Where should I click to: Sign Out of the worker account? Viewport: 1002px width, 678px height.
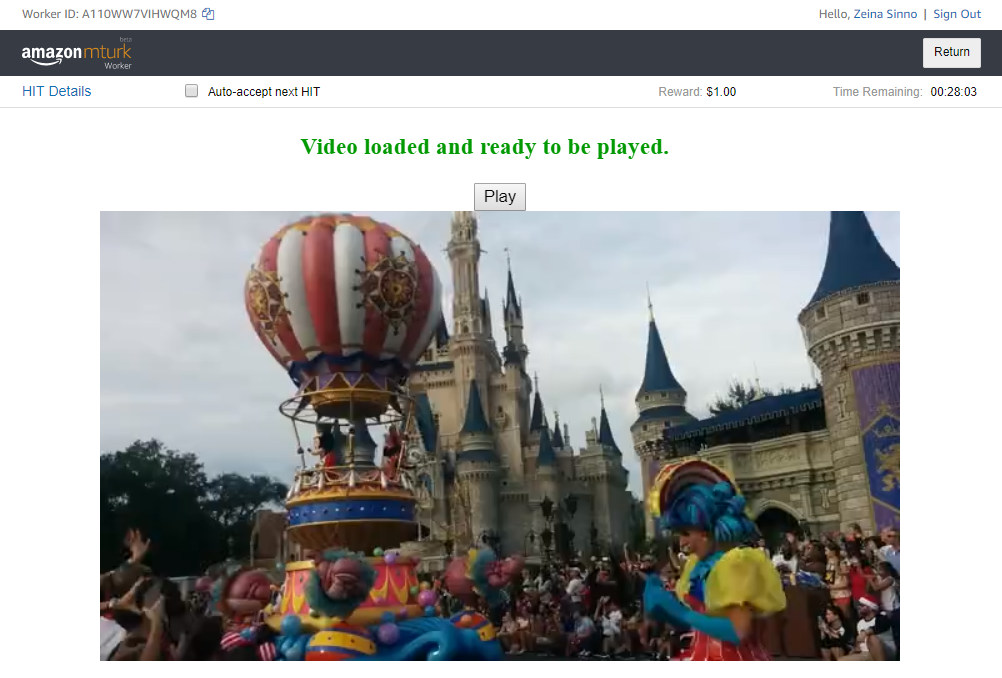(957, 14)
